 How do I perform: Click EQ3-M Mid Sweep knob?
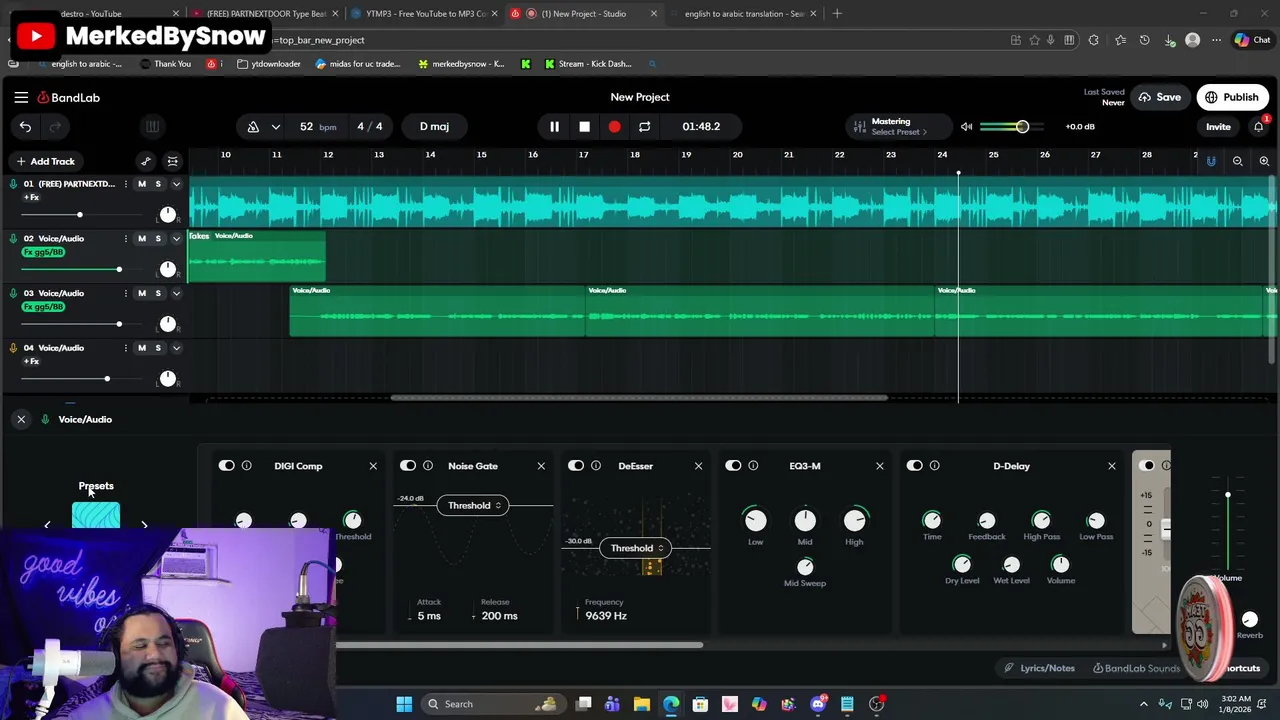point(805,566)
